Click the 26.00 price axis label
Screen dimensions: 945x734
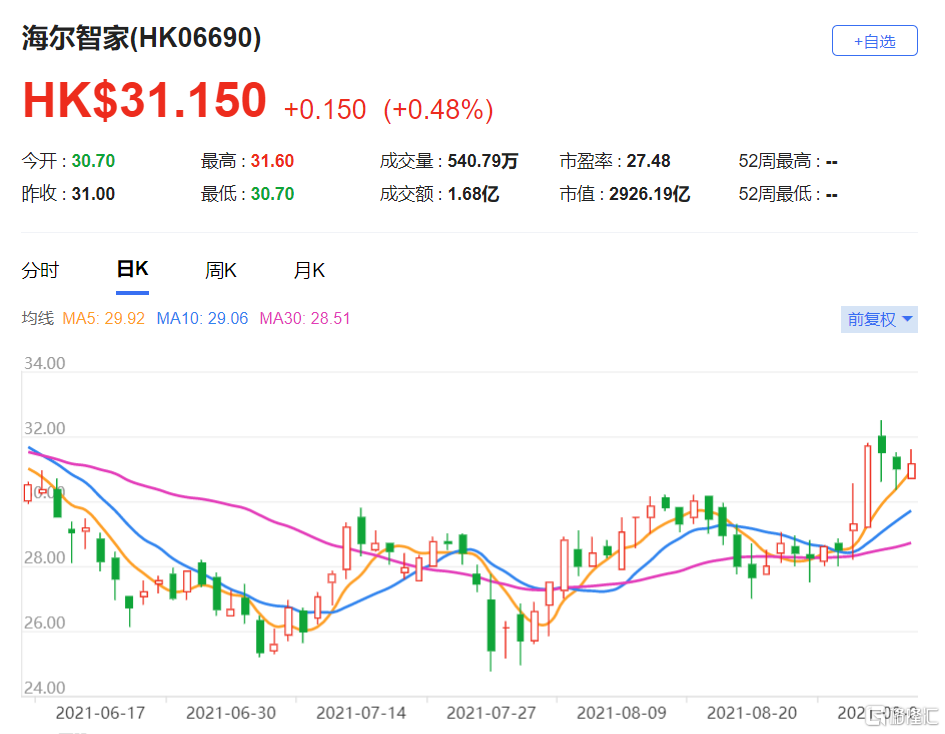[x=44, y=623]
